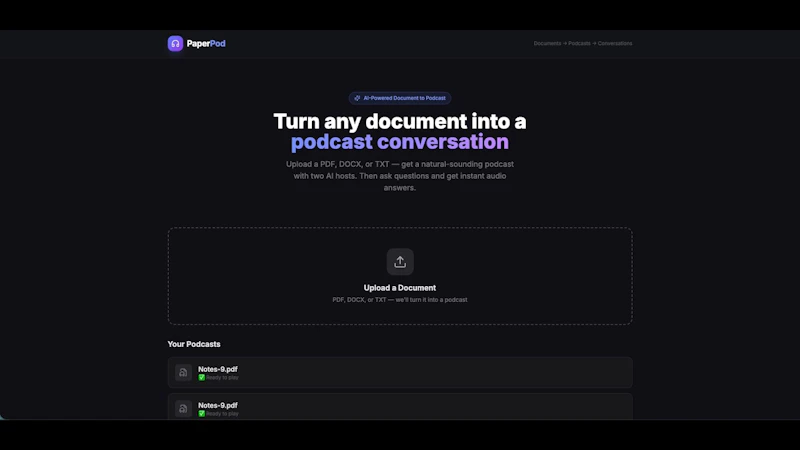Click the upload arrow icon in the drop zone

[400, 262]
